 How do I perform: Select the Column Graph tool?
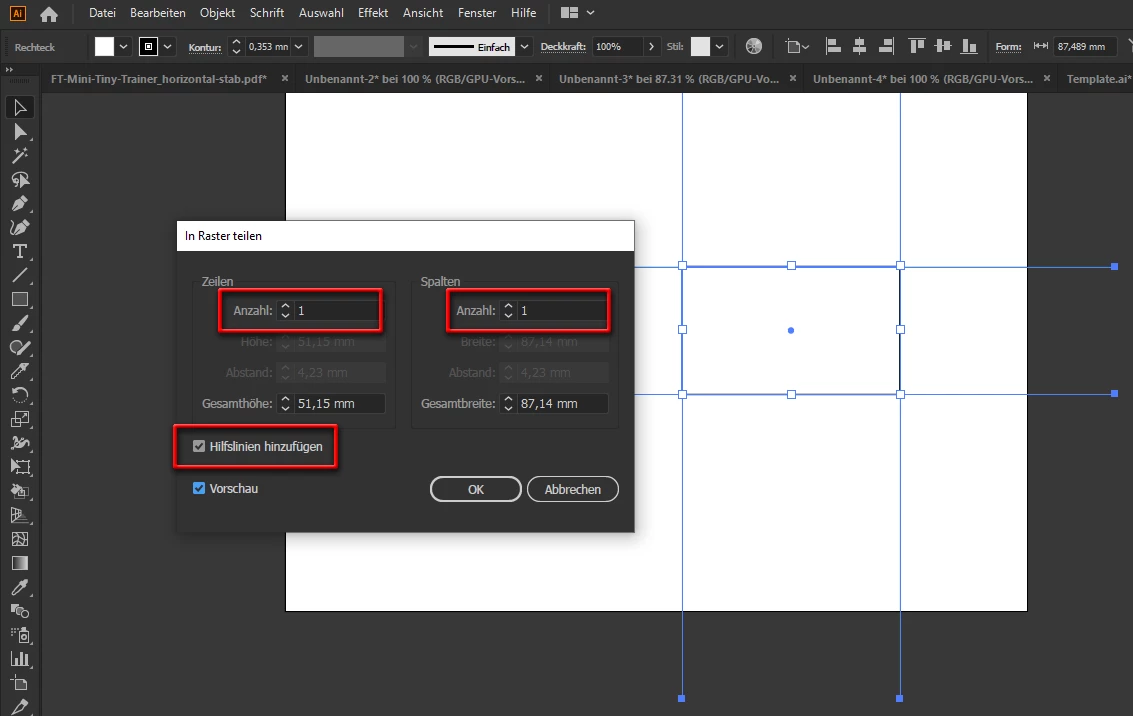20,658
